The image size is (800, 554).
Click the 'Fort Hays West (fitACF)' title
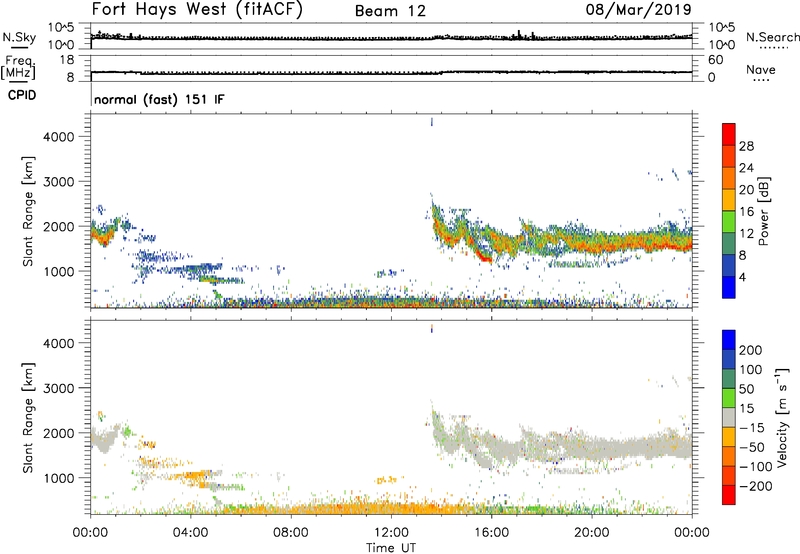pos(197,9)
